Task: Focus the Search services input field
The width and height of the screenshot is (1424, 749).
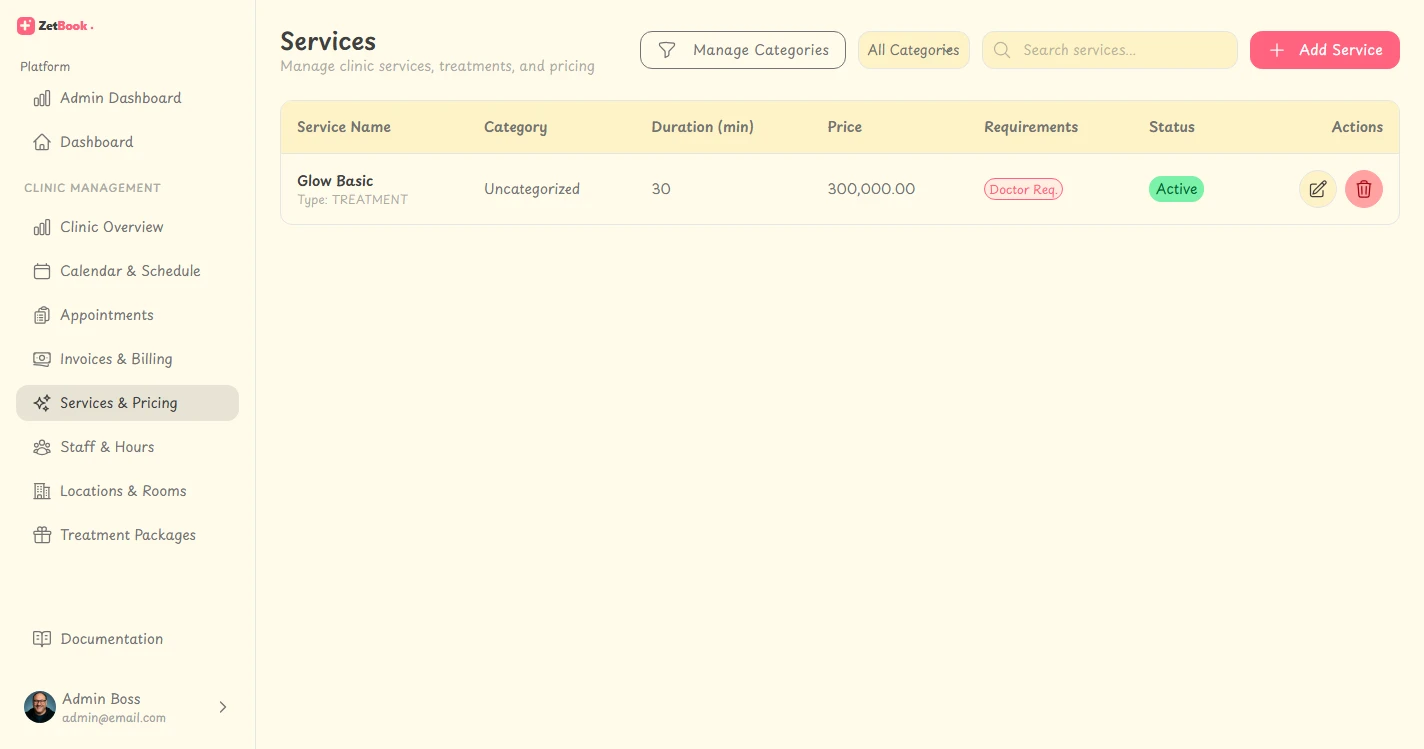Action: coord(1110,50)
